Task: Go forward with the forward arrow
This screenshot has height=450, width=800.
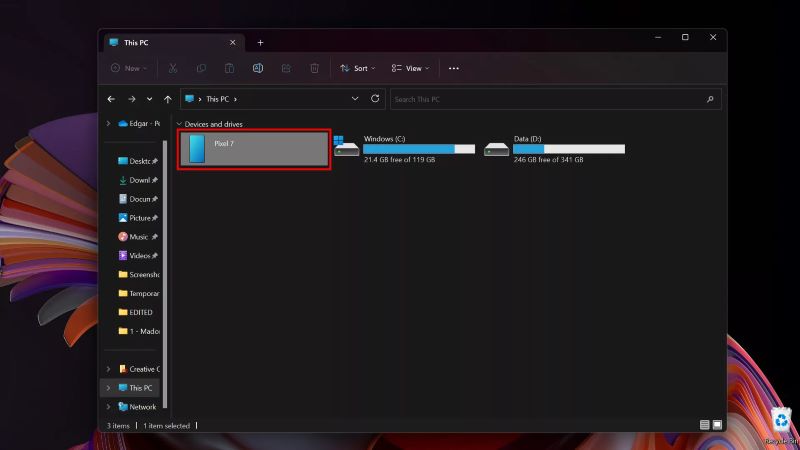Action: coord(132,99)
